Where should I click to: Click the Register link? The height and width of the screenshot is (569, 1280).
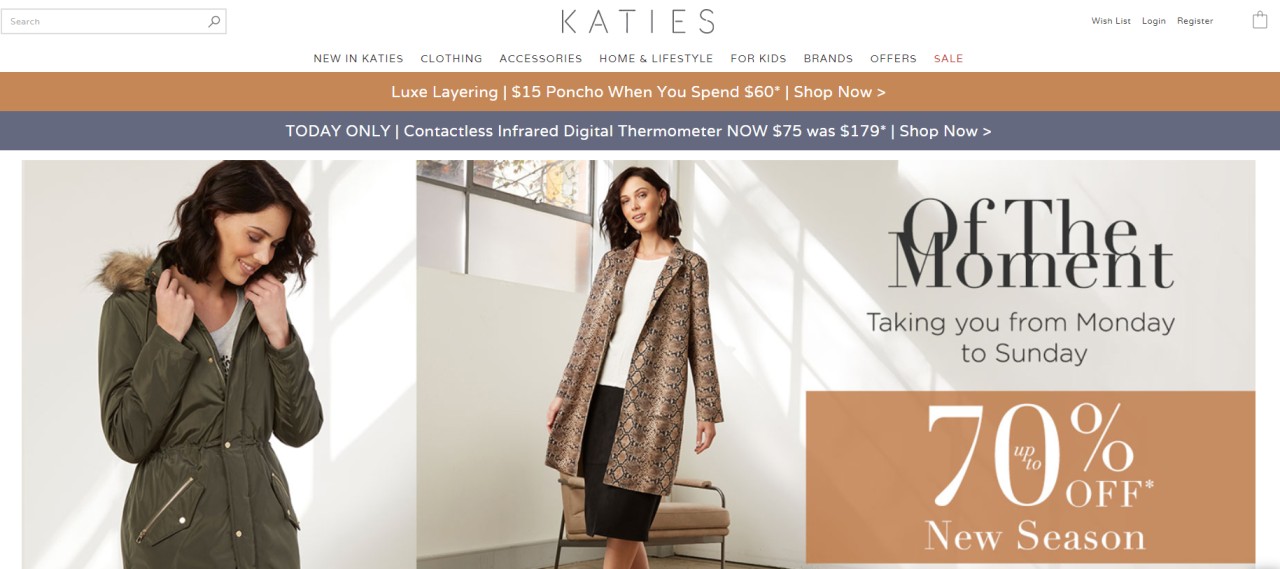click(x=1195, y=21)
